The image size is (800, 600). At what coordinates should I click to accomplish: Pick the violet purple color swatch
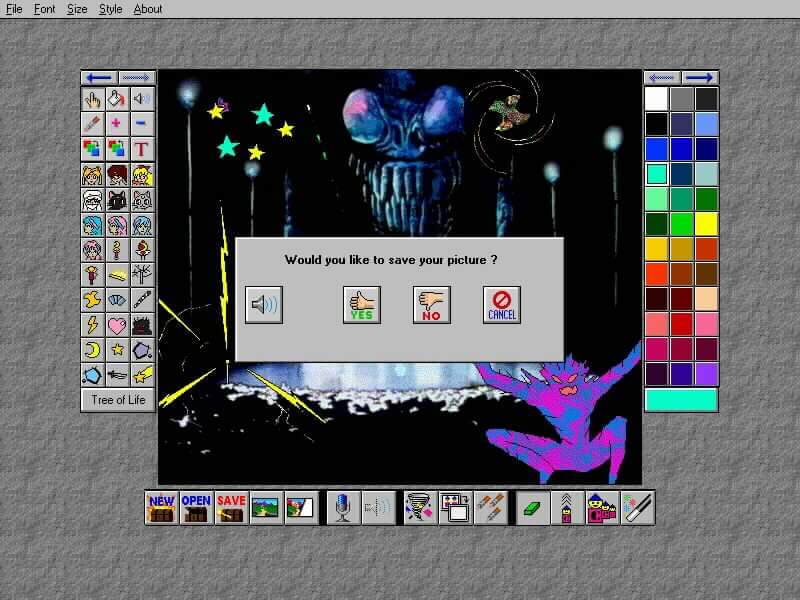pyautogui.click(x=707, y=374)
